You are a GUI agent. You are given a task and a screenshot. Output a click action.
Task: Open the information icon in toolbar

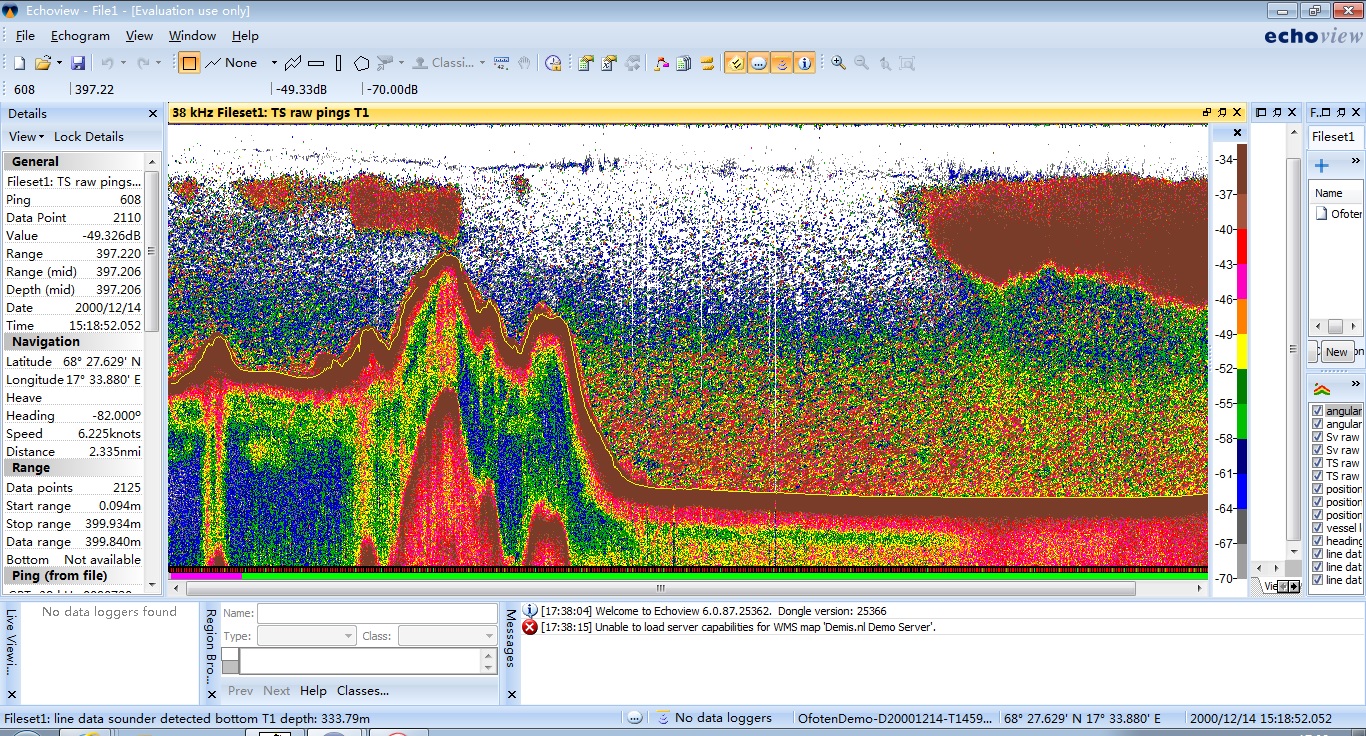point(804,63)
